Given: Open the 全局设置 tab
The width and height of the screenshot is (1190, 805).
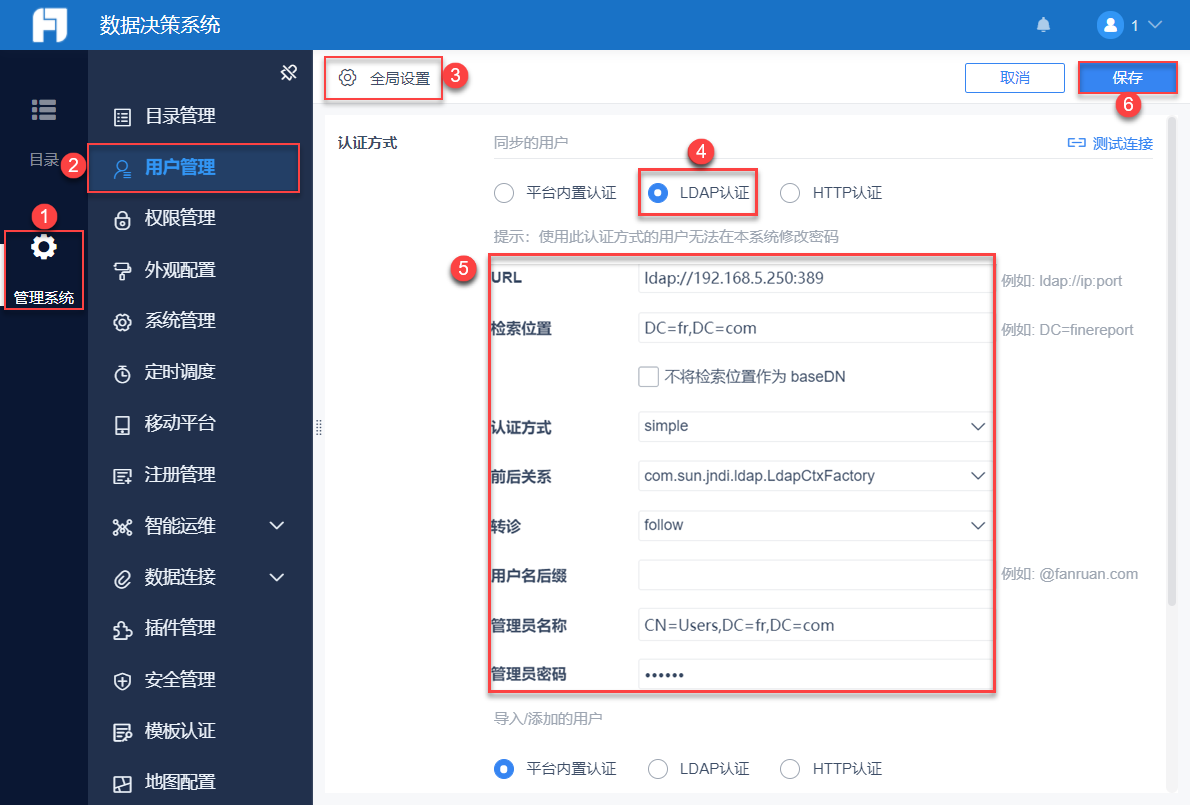Looking at the screenshot, I should [x=384, y=77].
